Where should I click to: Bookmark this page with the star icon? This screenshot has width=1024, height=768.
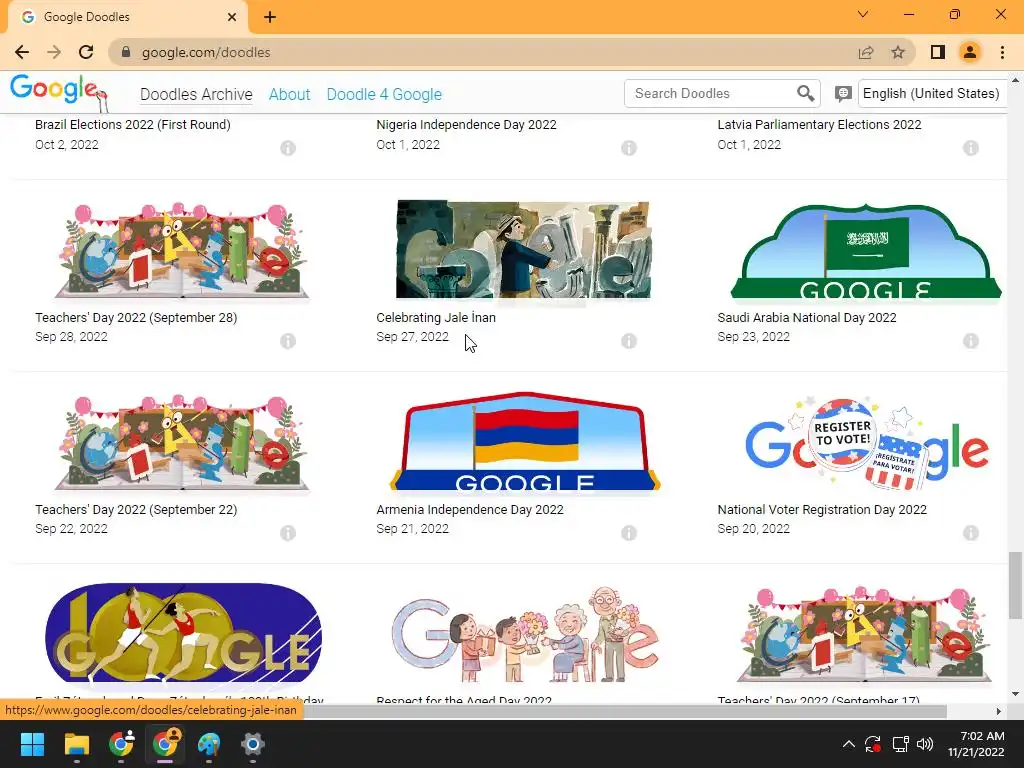(898, 52)
